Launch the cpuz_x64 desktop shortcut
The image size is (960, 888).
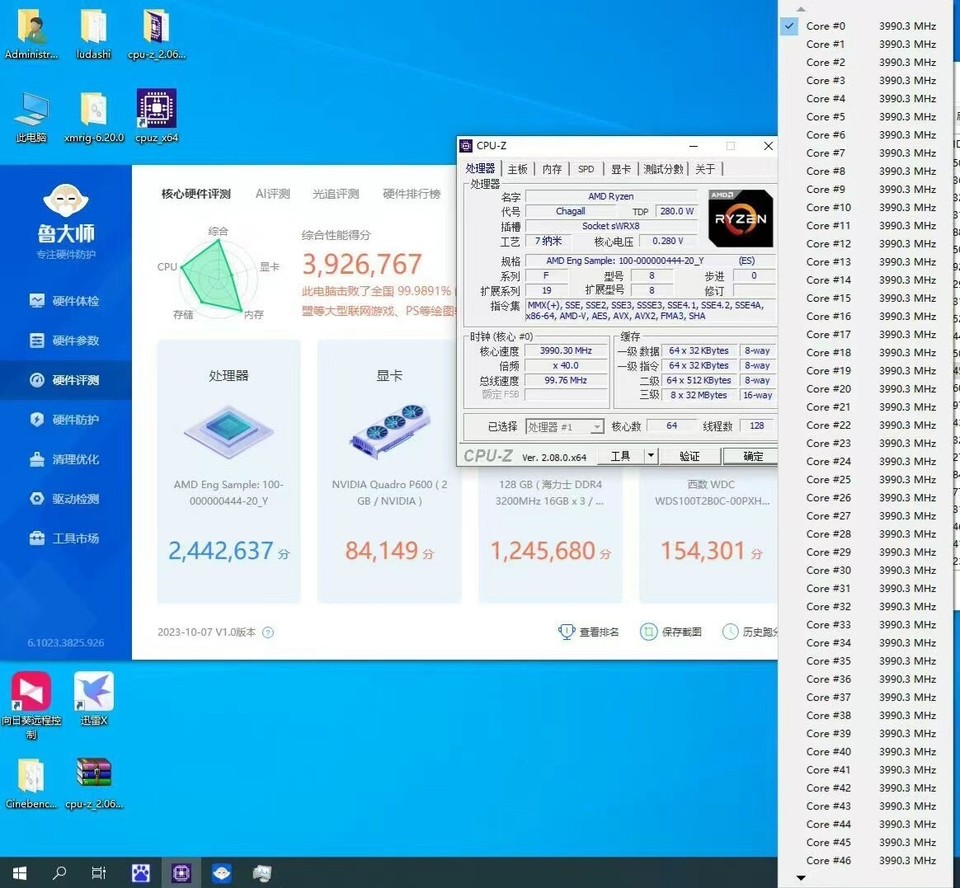(157, 116)
